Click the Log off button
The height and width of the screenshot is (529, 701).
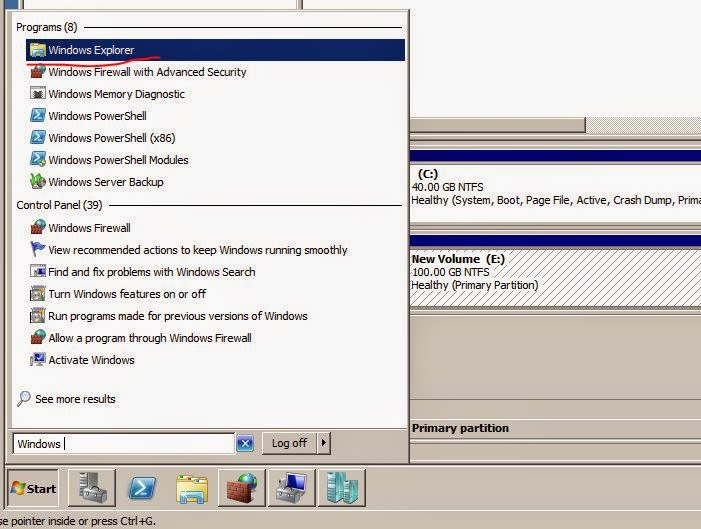[289, 443]
